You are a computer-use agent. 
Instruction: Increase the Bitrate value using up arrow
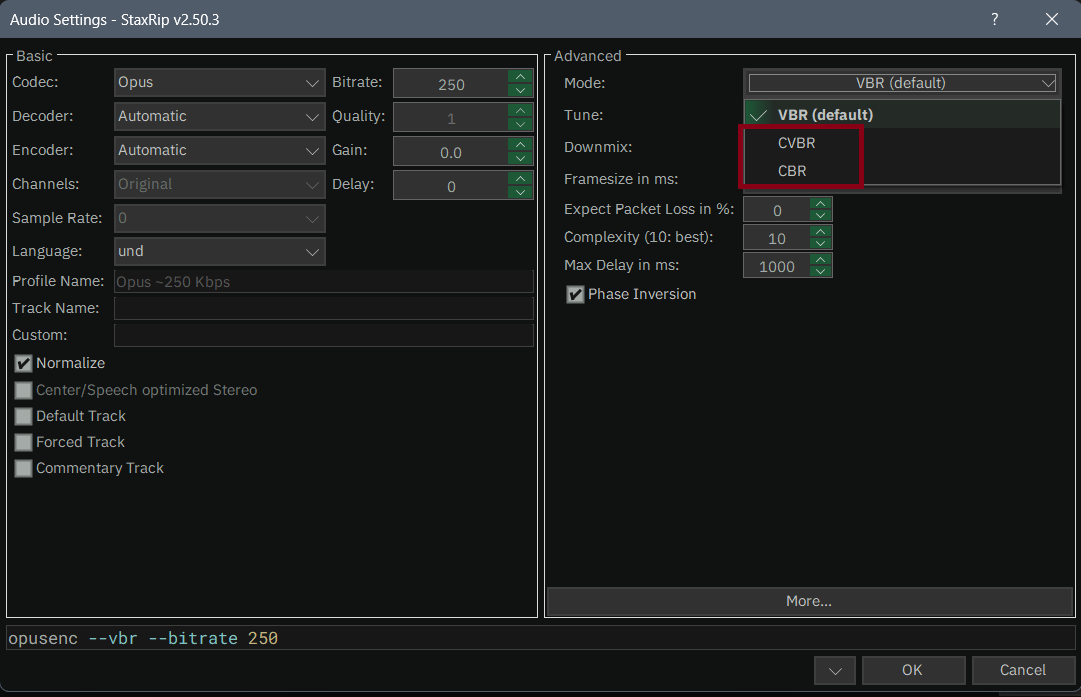click(521, 77)
